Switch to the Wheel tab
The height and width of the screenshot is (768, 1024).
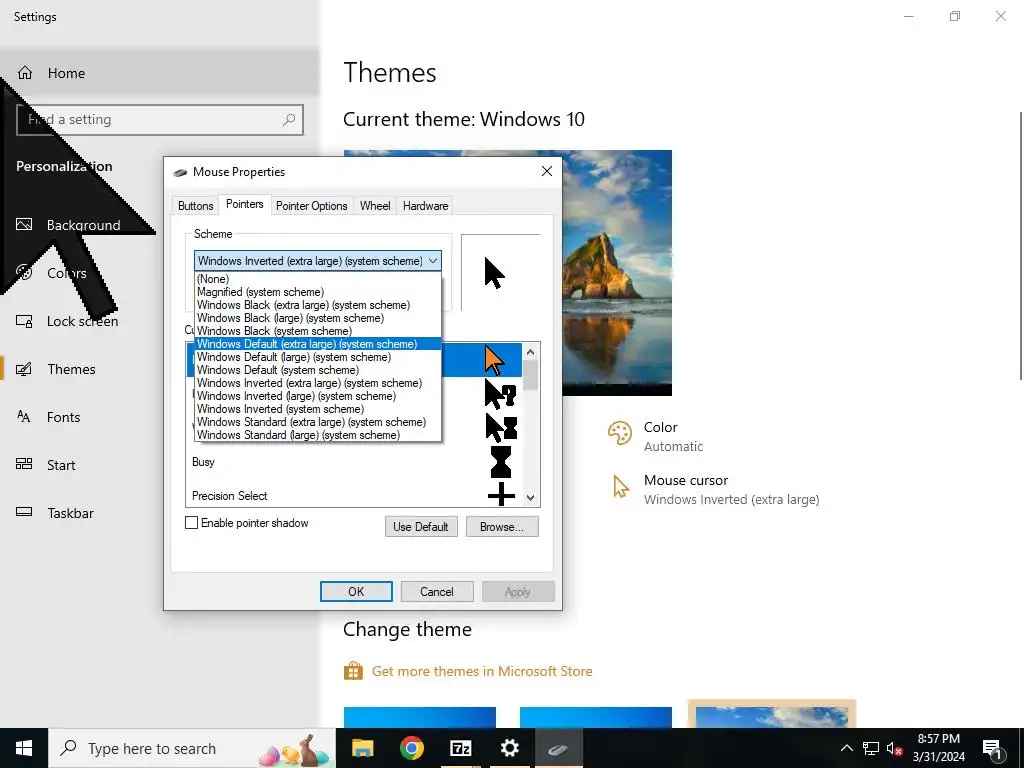pyautogui.click(x=375, y=206)
